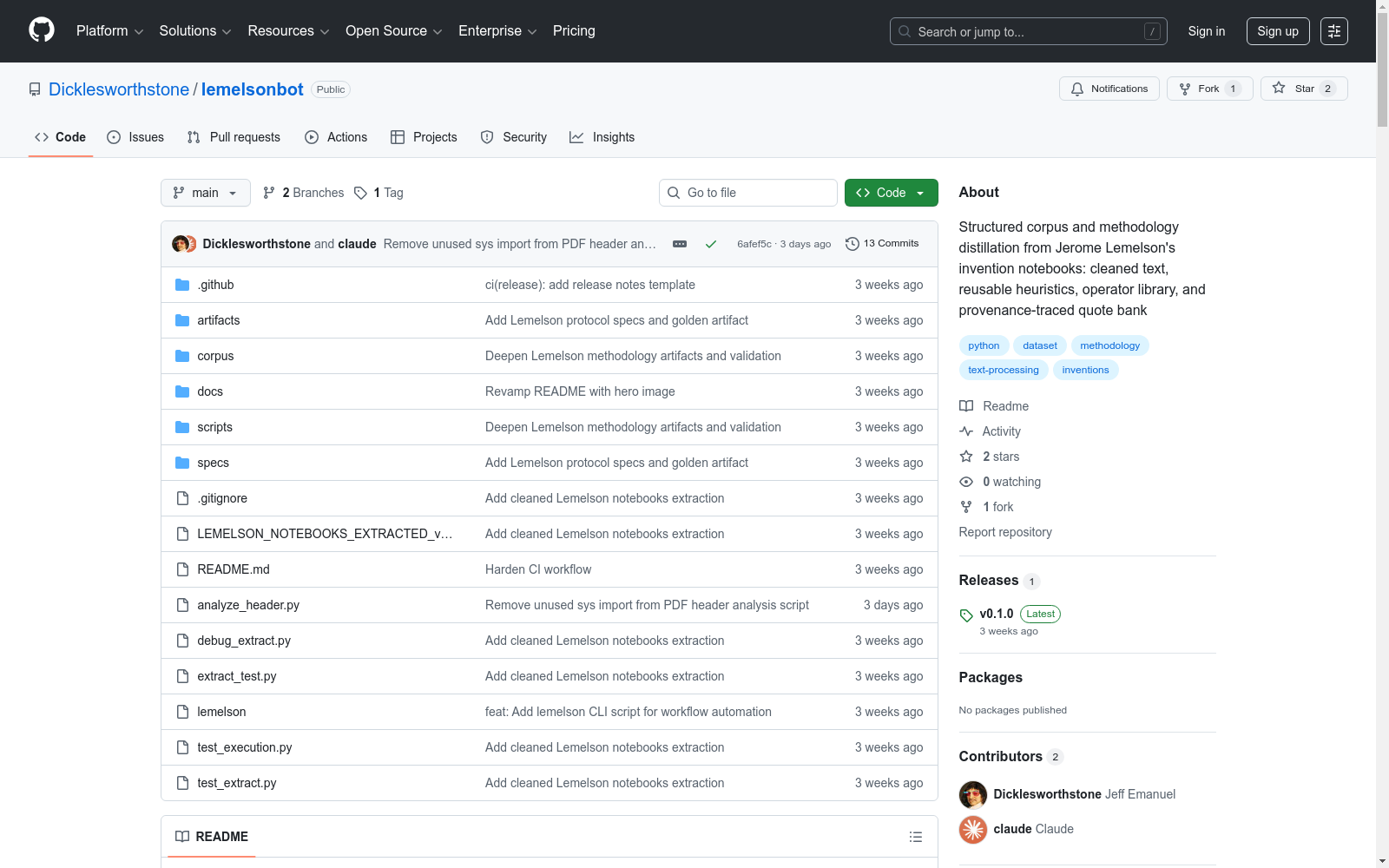Switch to the Pull requests tab

[x=234, y=137]
